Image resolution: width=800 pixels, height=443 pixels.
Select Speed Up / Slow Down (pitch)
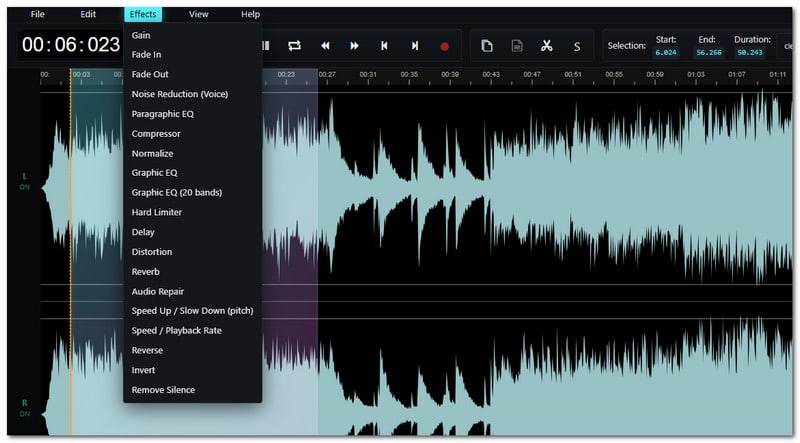[x=192, y=311]
